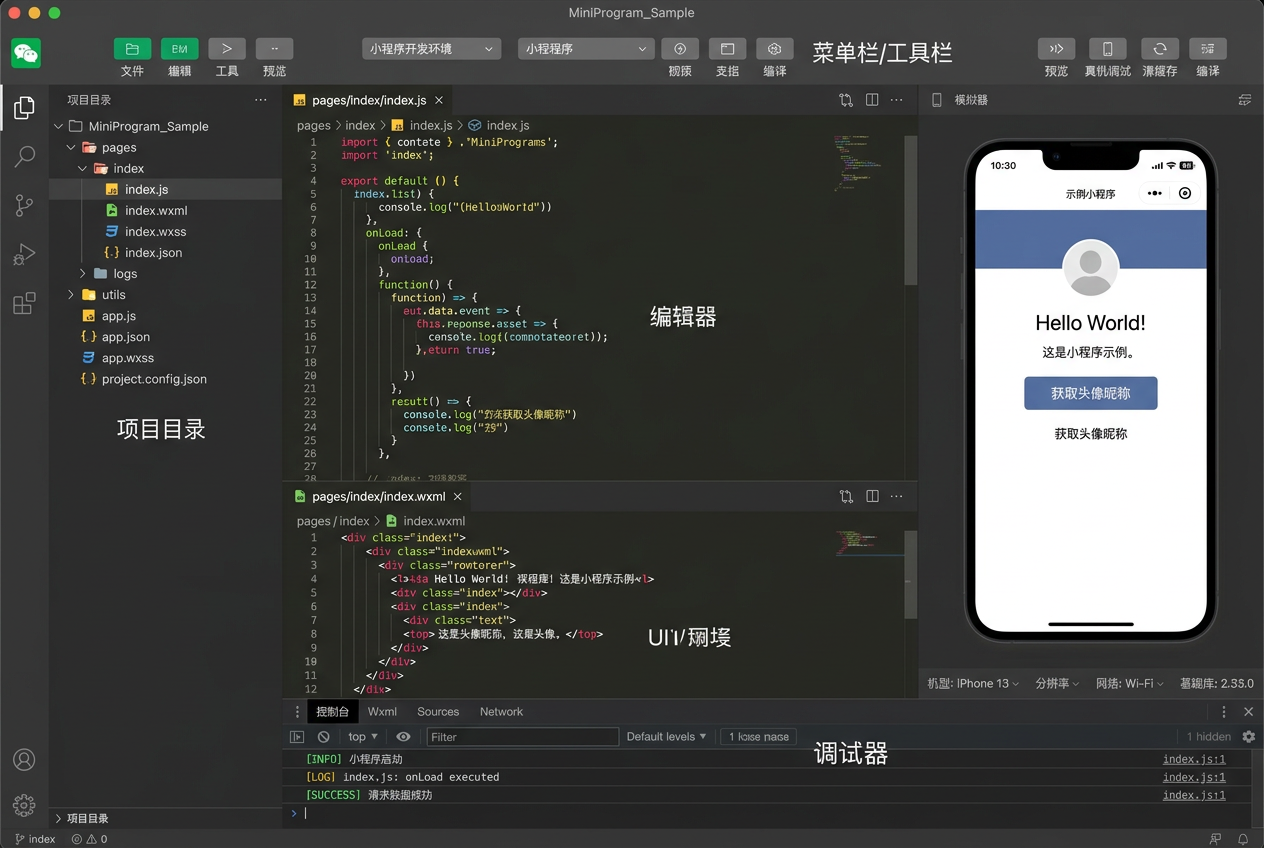Open the 小程序开发环境 dropdown
1264x848 pixels.
(x=431, y=48)
